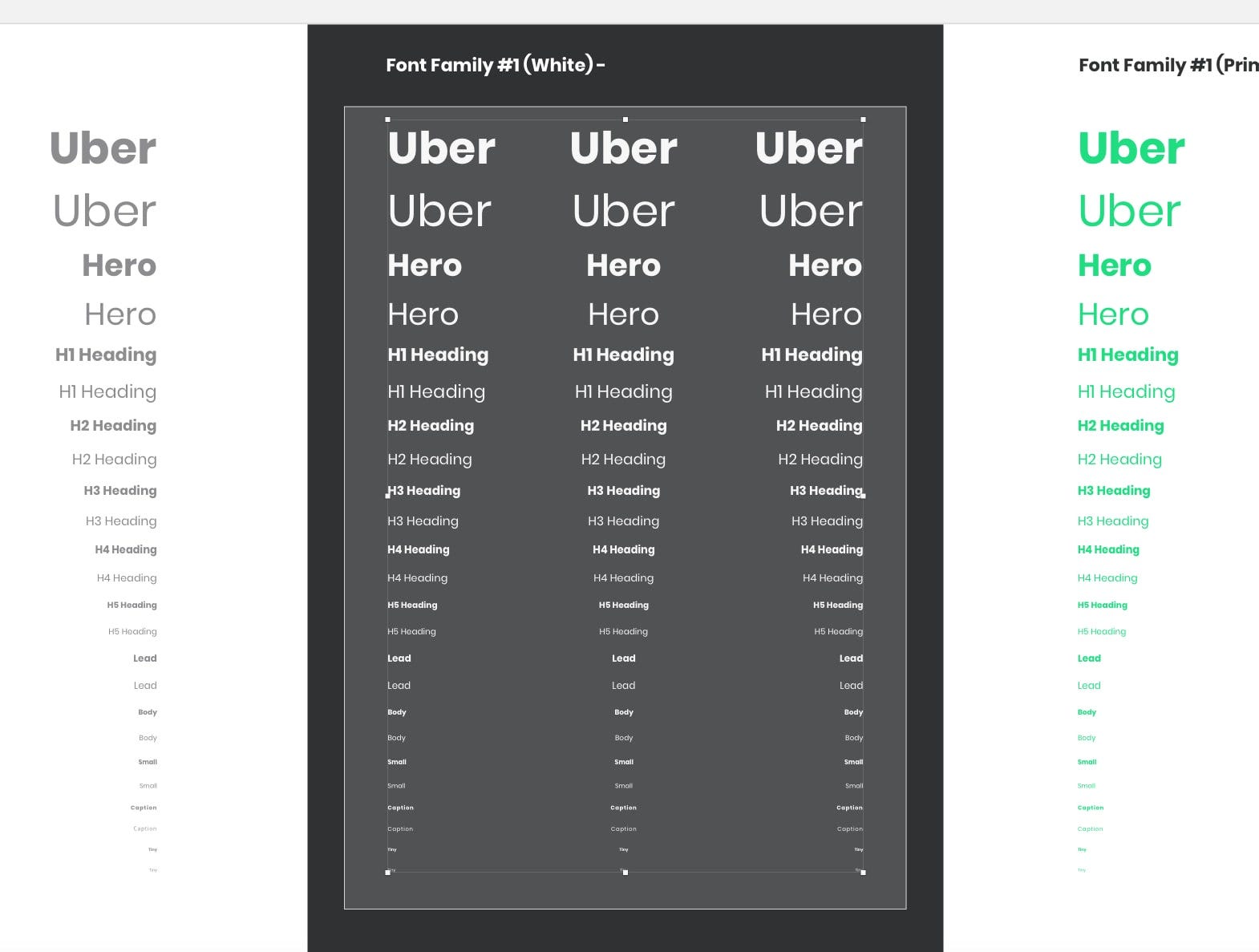Select the light white right-aligned 'H5 Heading' text
This screenshot has width=1259, height=952.
(839, 631)
